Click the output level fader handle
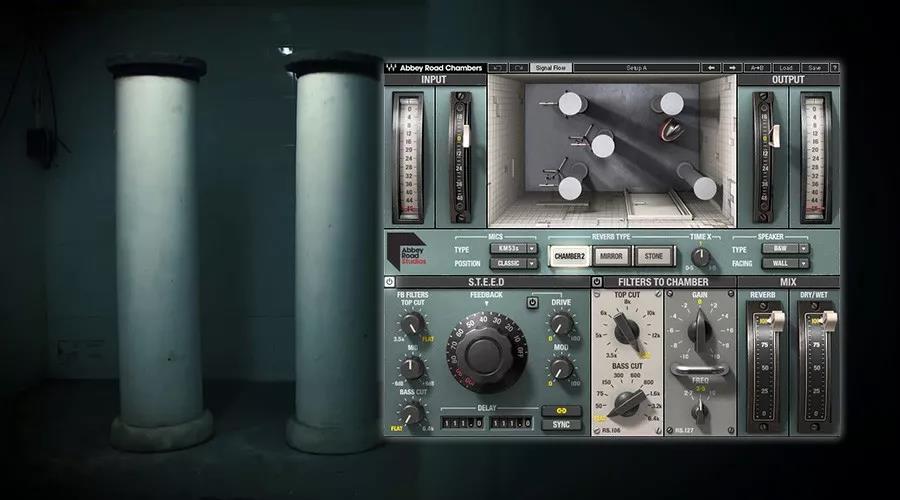The height and width of the screenshot is (500, 900). tap(774, 135)
